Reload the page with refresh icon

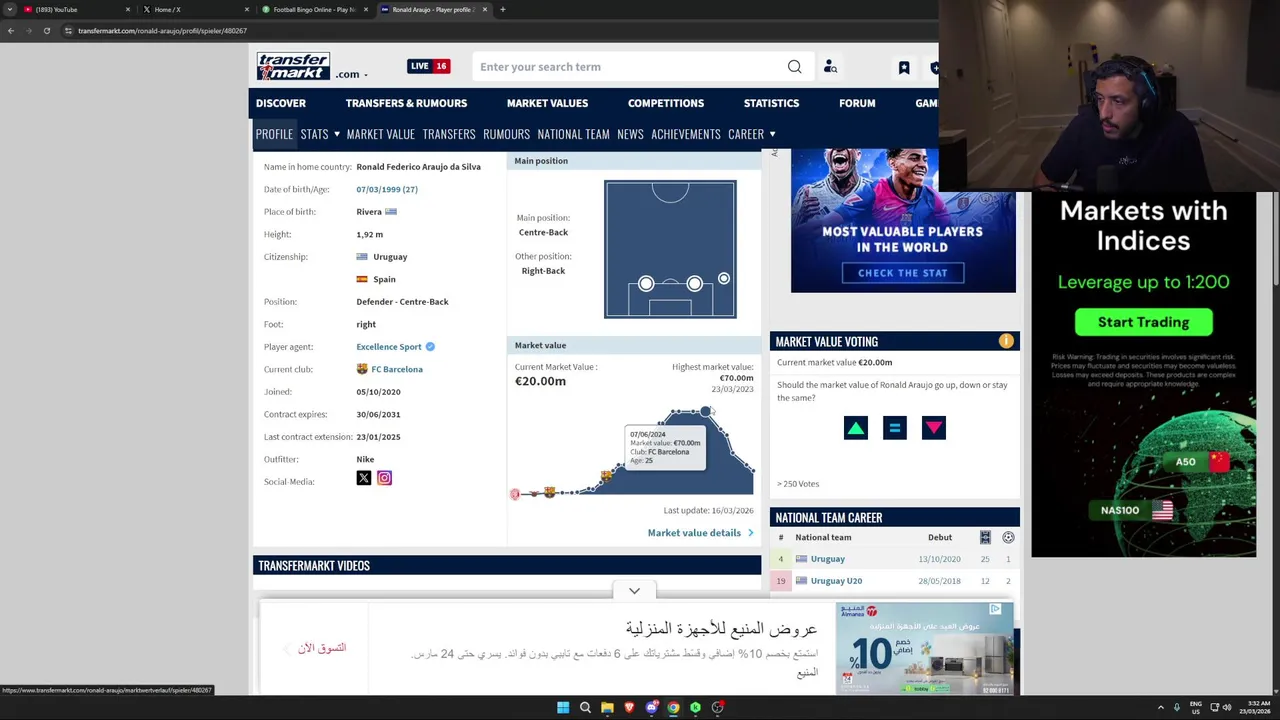click(x=46, y=31)
